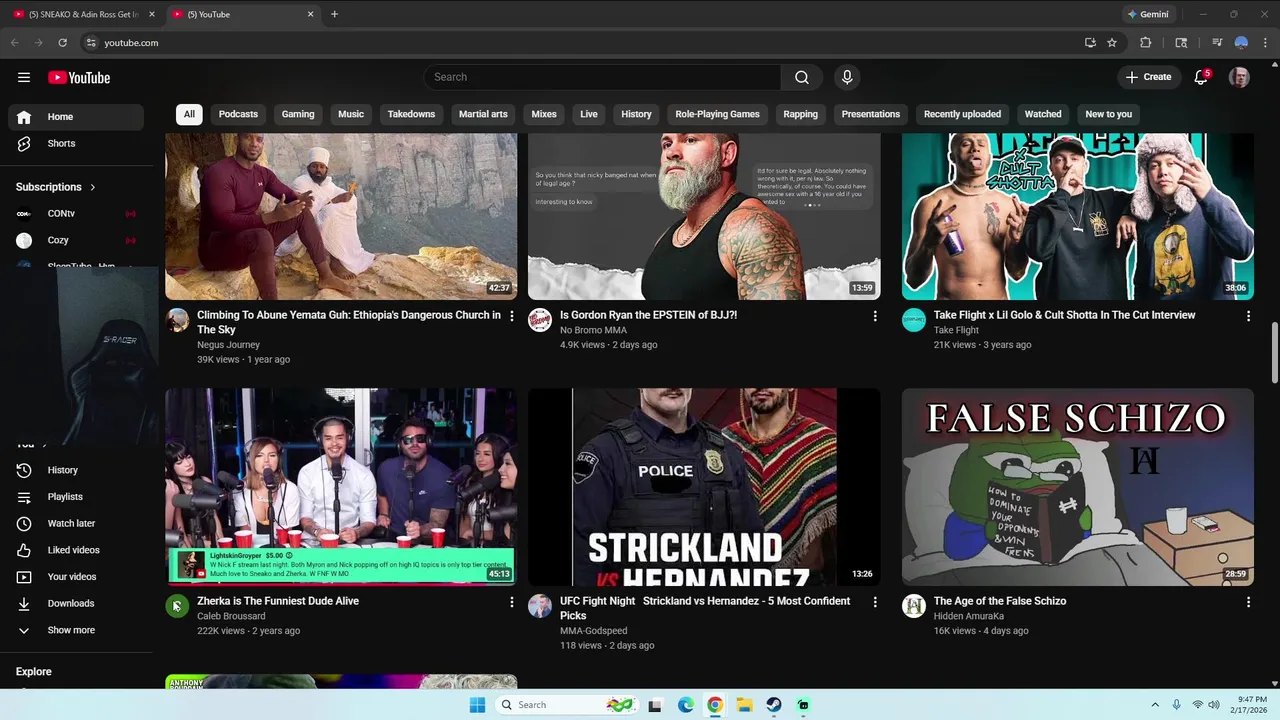Select the Gaming filter chip
Viewport: 1280px width, 720px height.
tap(298, 114)
